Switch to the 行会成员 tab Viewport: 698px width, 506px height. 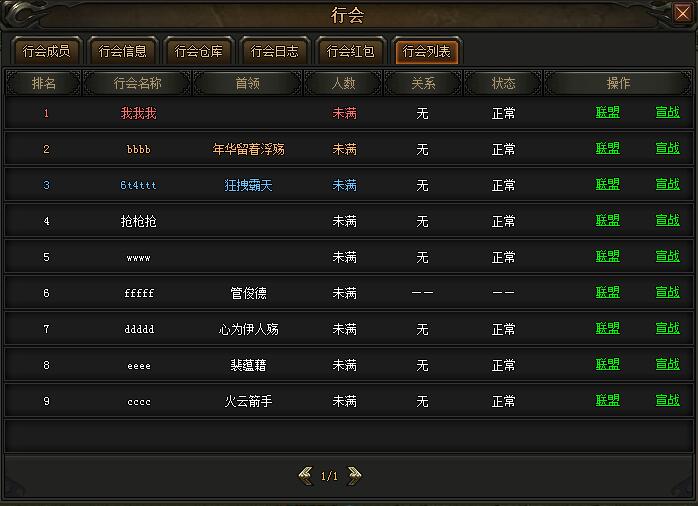coord(46,51)
